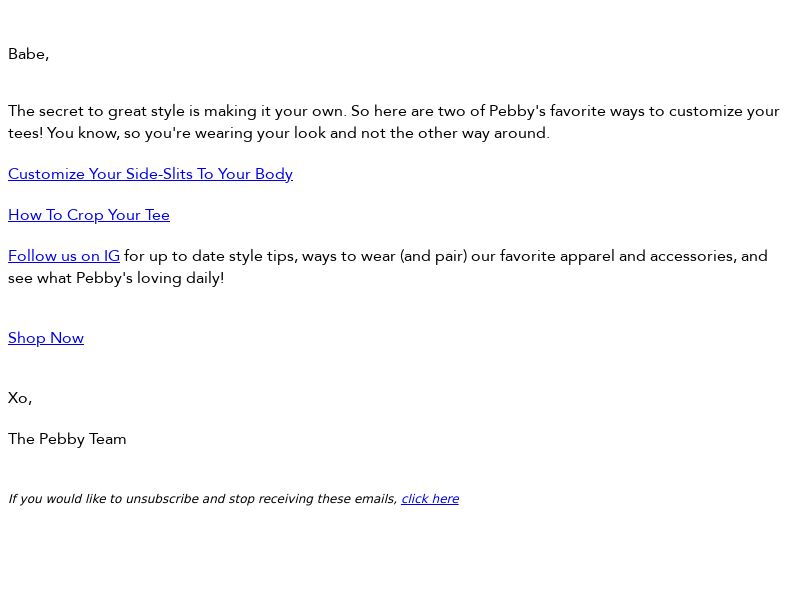Click the word 'apparel' in the IG paragraph

click(x=586, y=256)
